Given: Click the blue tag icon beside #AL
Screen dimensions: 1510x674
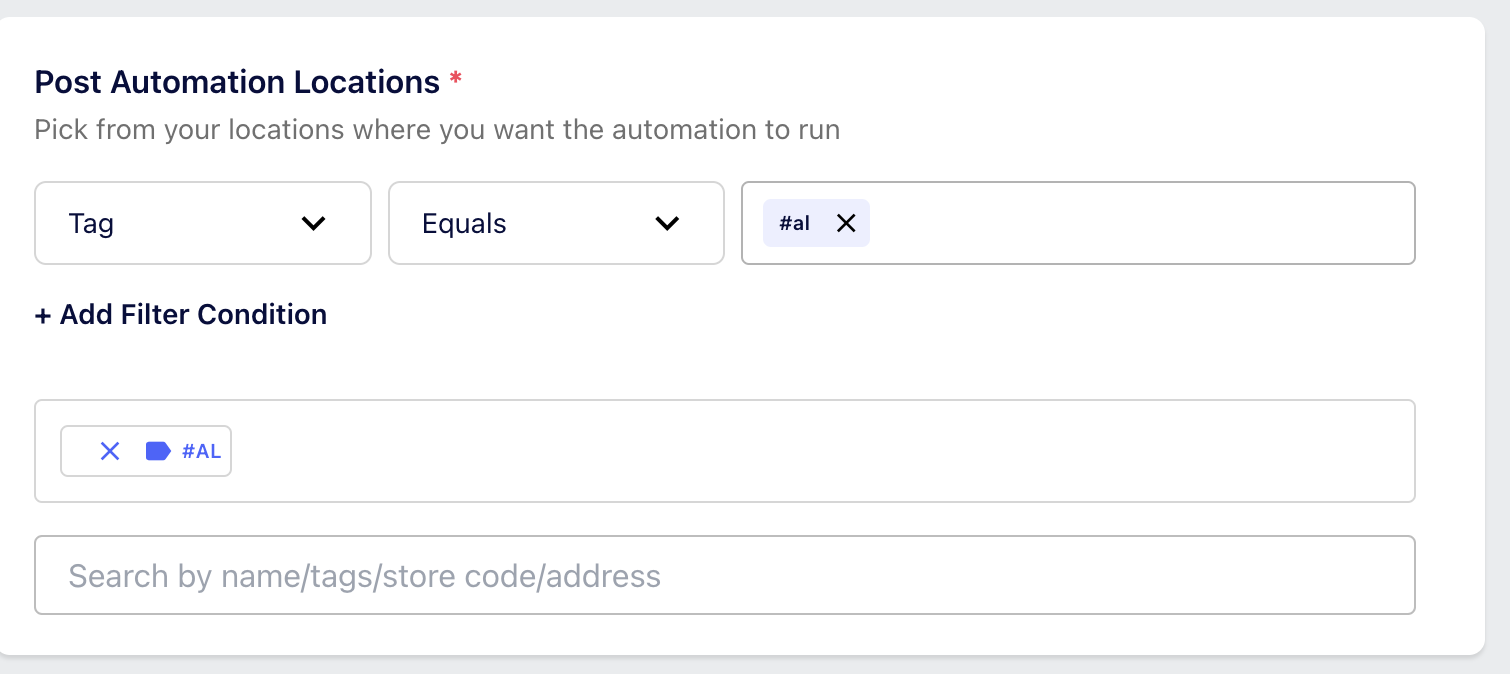Looking at the screenshot, I should pyautogui.click(x=158, y=451).
